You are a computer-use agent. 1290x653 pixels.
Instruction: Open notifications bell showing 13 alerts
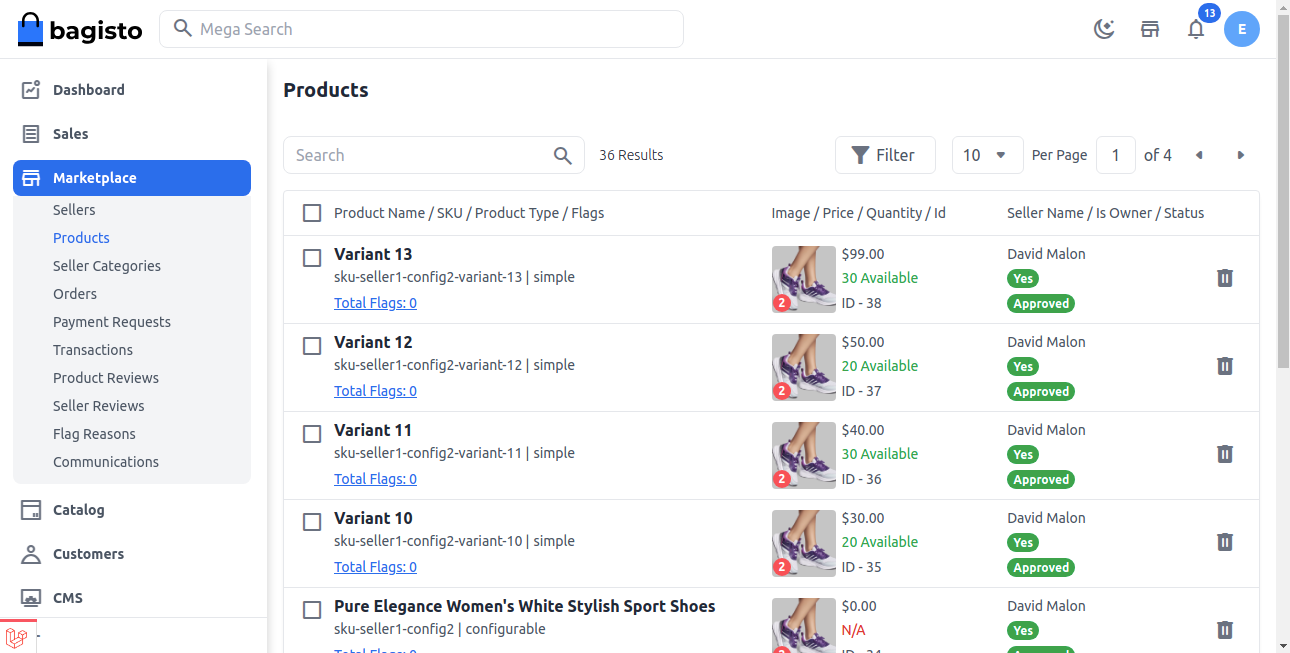1196,29
